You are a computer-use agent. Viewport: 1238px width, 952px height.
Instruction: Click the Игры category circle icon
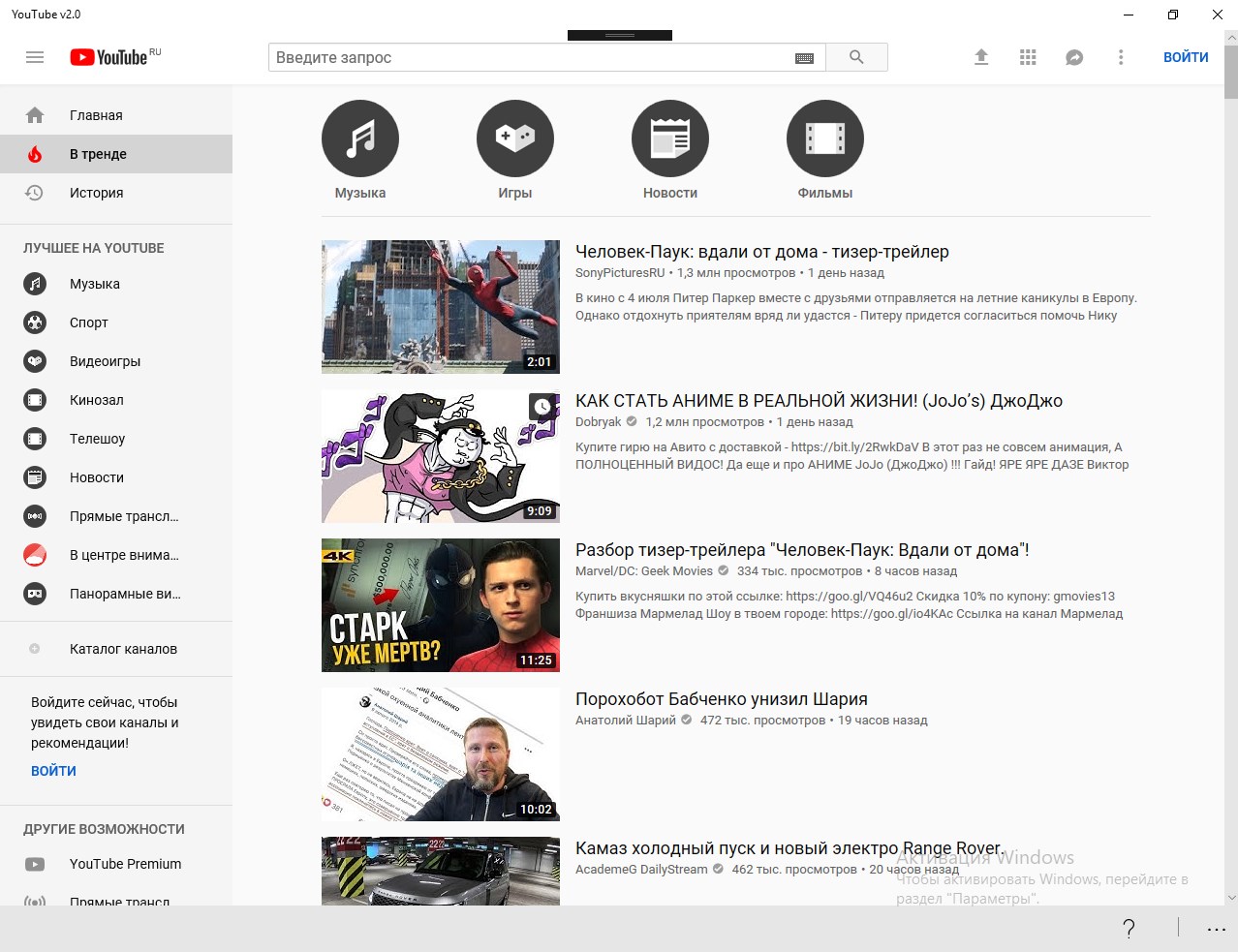(515, 138)
